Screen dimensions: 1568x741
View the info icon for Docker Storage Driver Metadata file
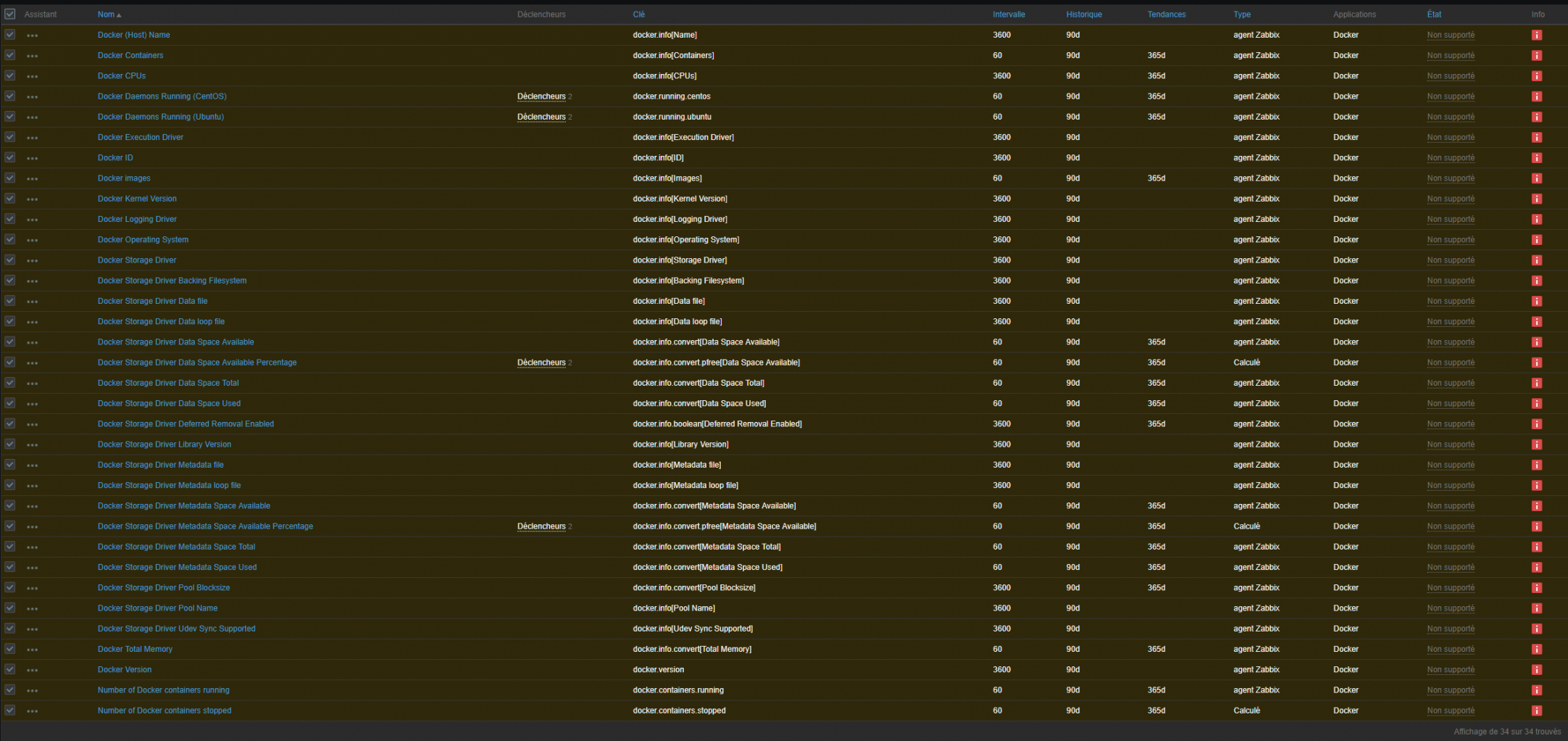pos(1536,465)
